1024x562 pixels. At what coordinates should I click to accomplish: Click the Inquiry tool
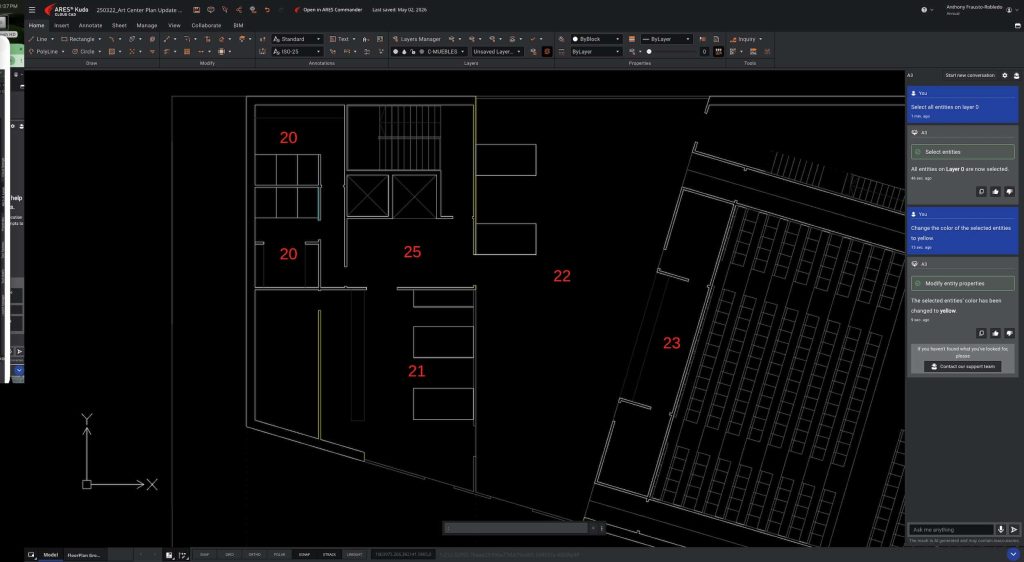743,39
